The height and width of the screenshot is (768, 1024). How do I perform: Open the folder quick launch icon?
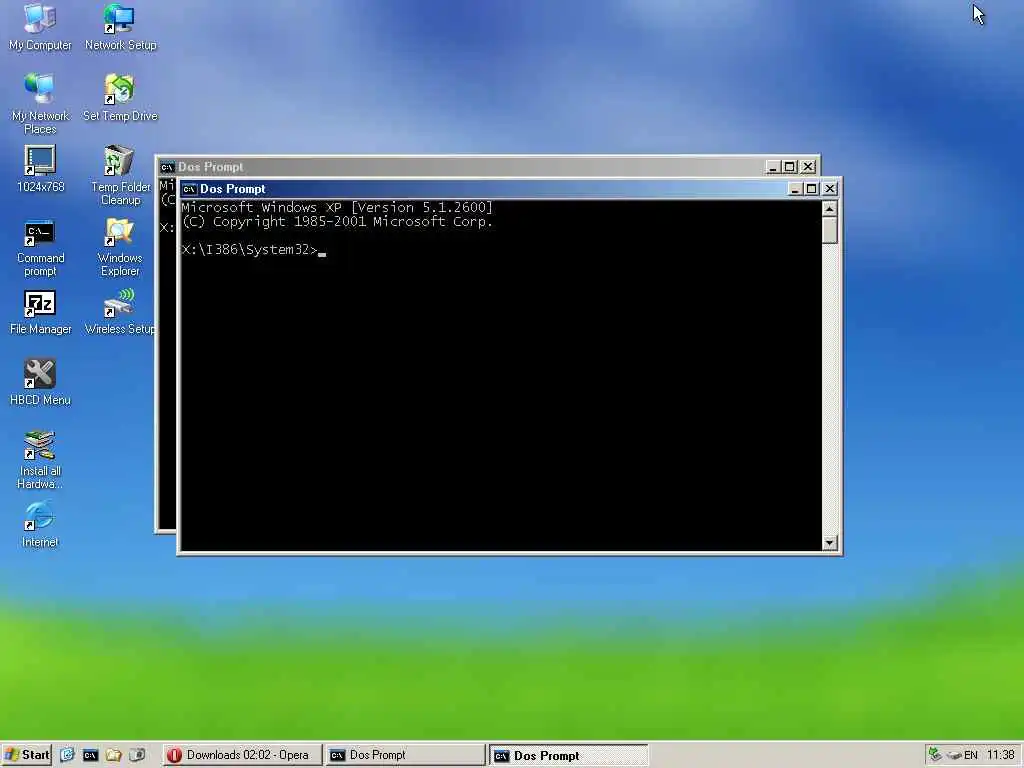coord(114,755)
